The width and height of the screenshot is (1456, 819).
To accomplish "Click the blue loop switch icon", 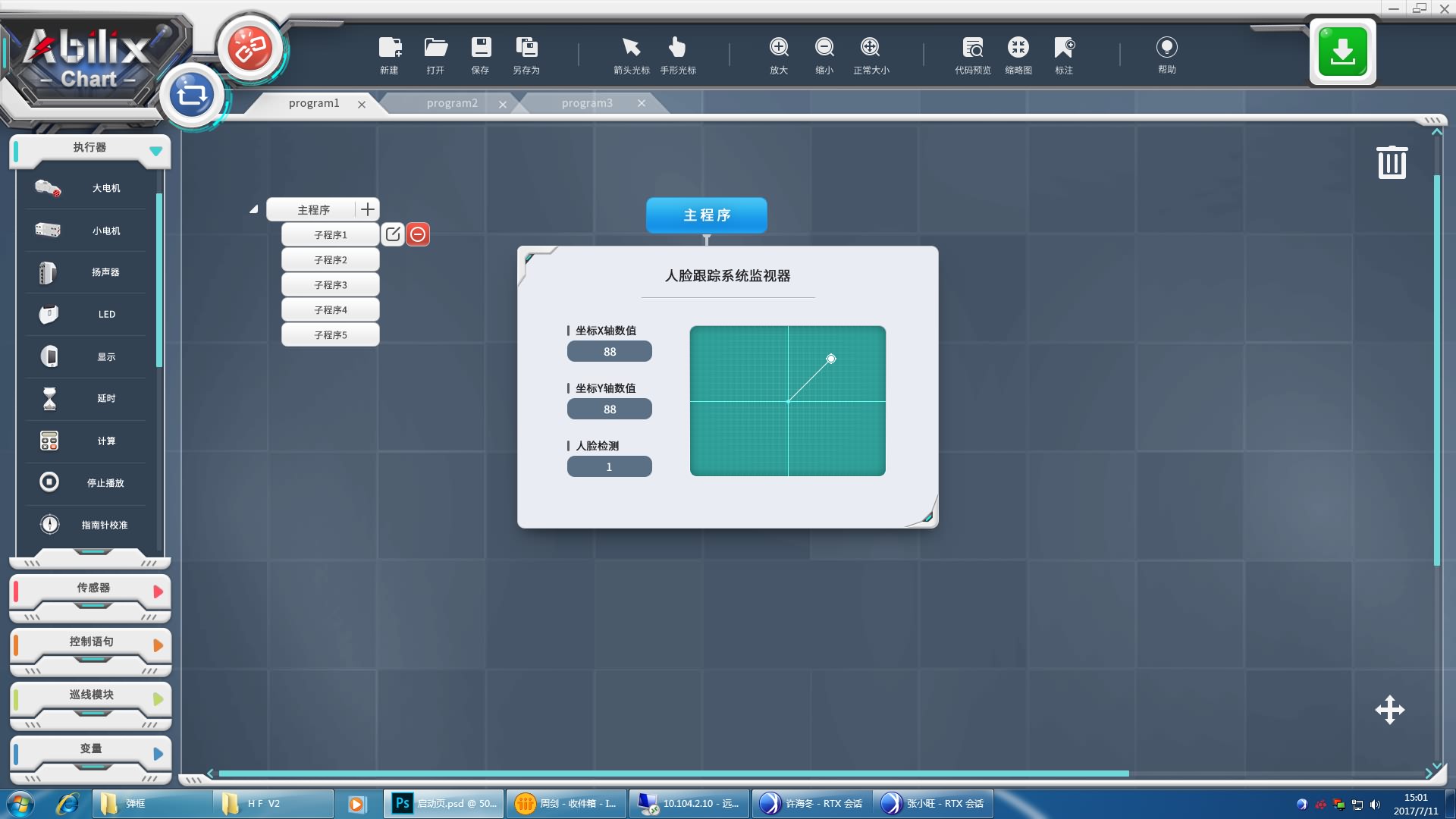I will coord(191,96).
